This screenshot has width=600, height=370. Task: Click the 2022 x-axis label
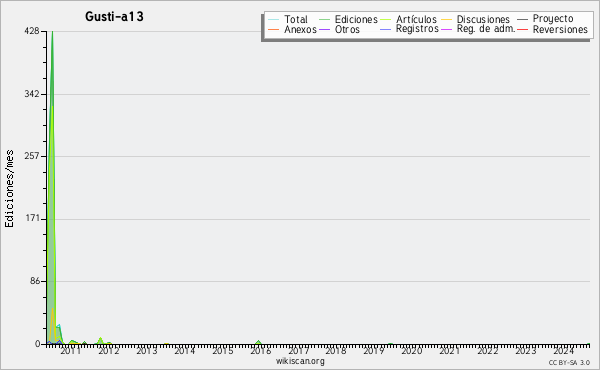pyautogui.click(x=487, y=350)
